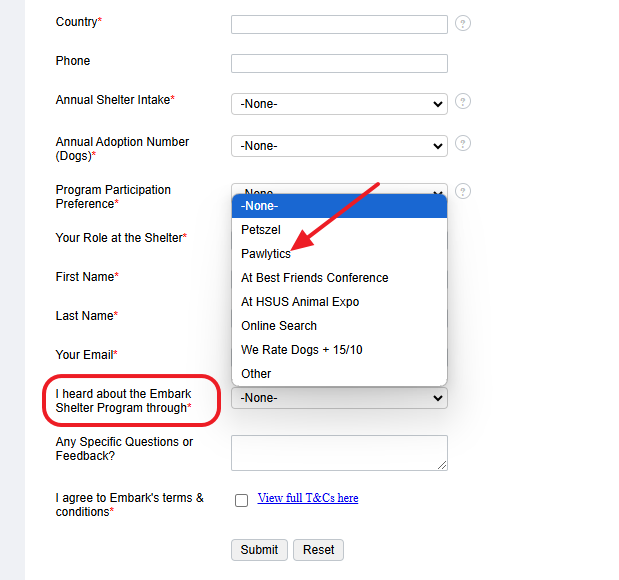
Task: Choose Other in the dropdown list
Action: pos(339,374)
